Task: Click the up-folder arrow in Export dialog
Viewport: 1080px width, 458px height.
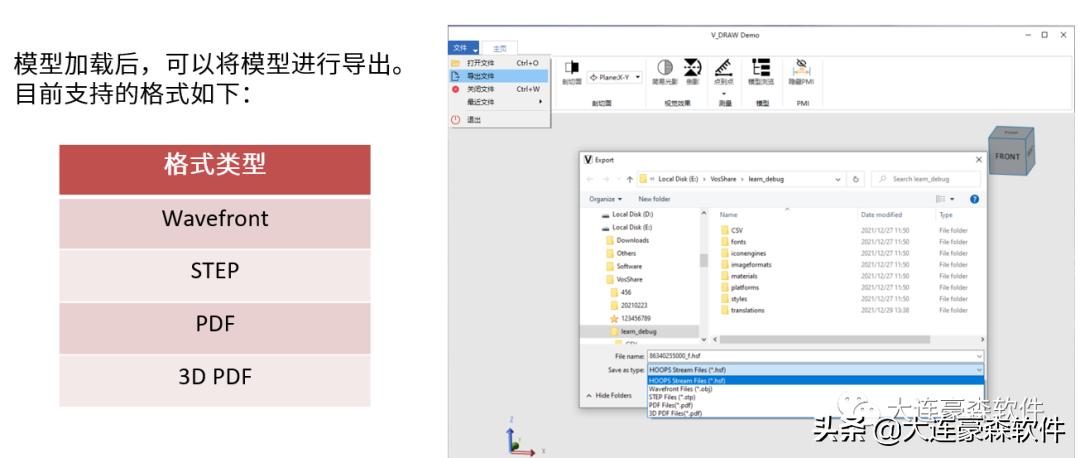Action: pos(630,179)
